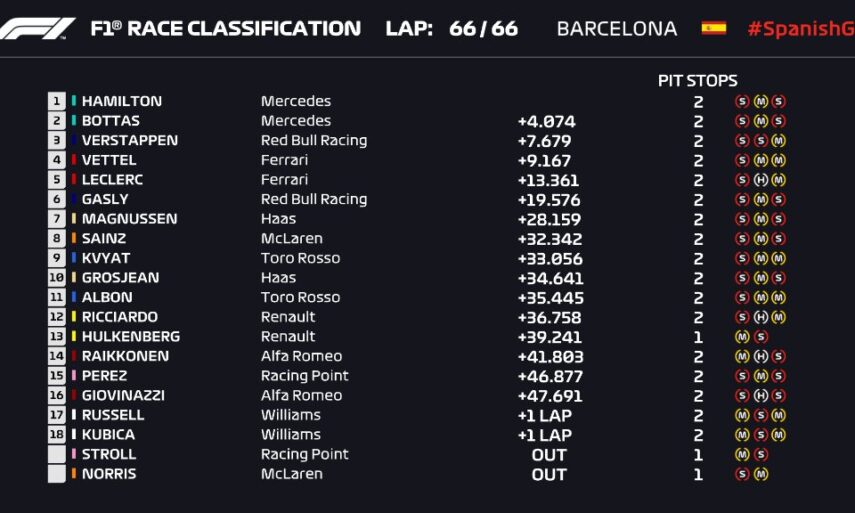Click the Spanish flag icon
Screen dimensions: 855x513
713,28
